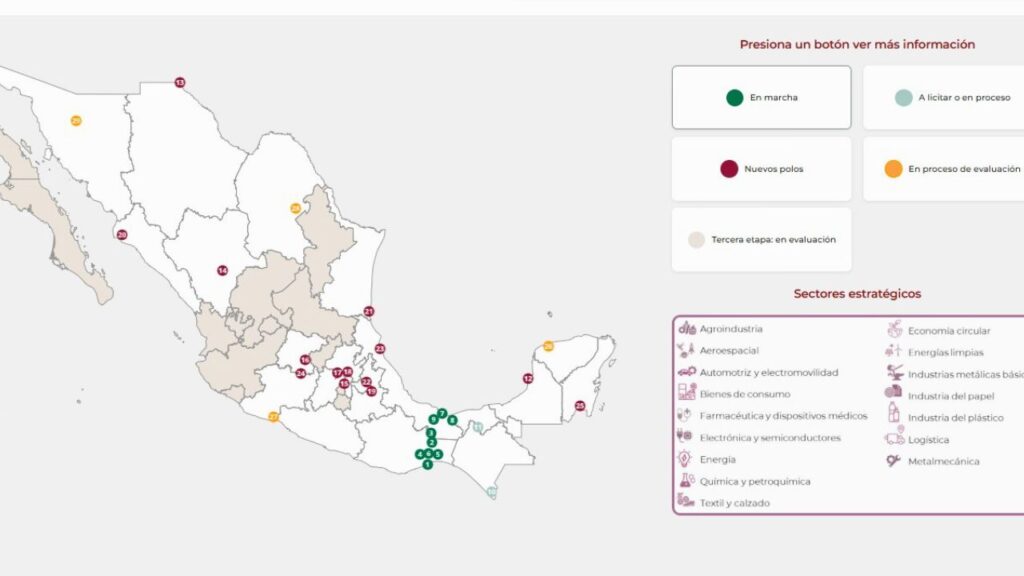Select the 'En marcha' legend button
The width and height of the screenshot is (1024, 576).
pyautogui.click(x=761, y=97)
